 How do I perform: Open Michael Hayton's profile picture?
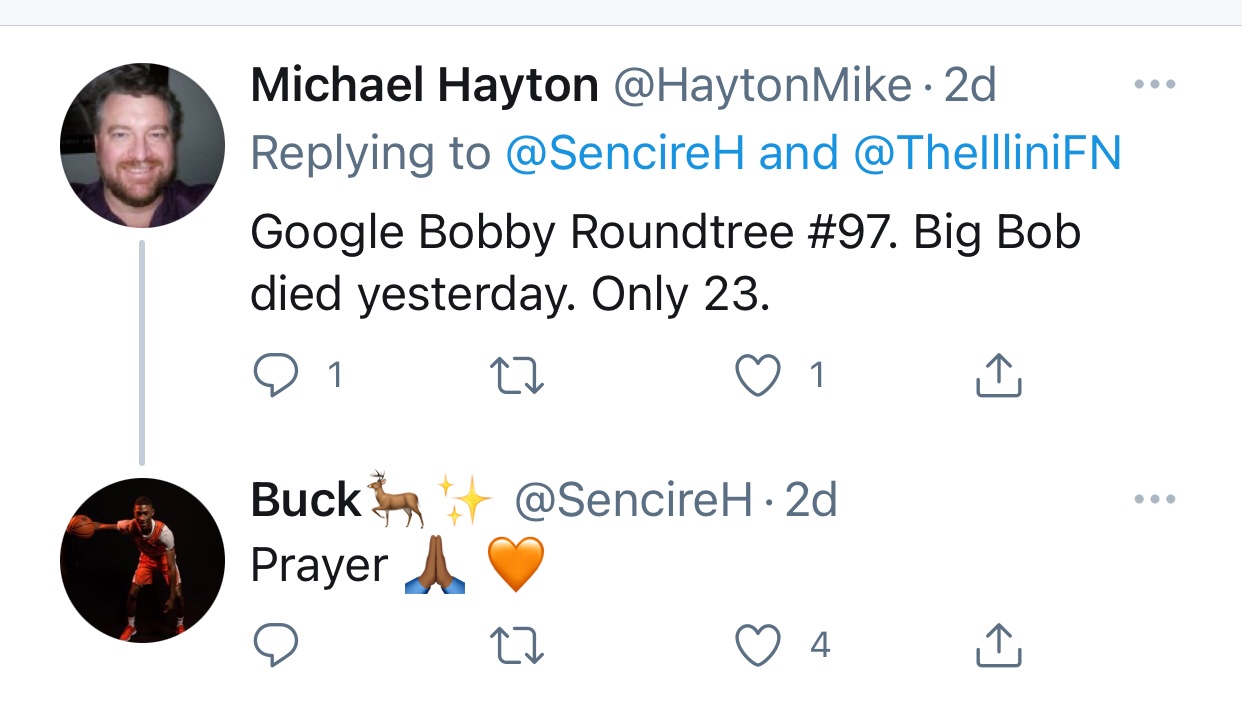[142, 146]
